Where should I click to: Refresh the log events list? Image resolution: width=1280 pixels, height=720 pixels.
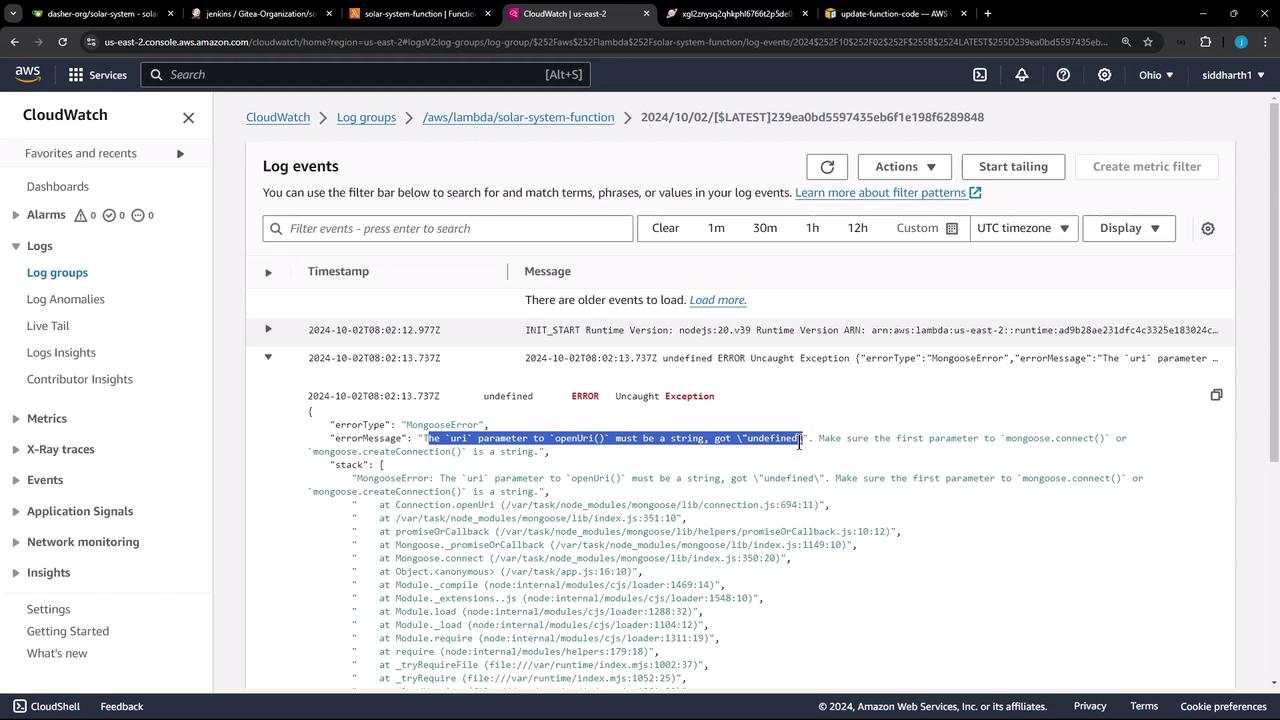click(827, 167)
